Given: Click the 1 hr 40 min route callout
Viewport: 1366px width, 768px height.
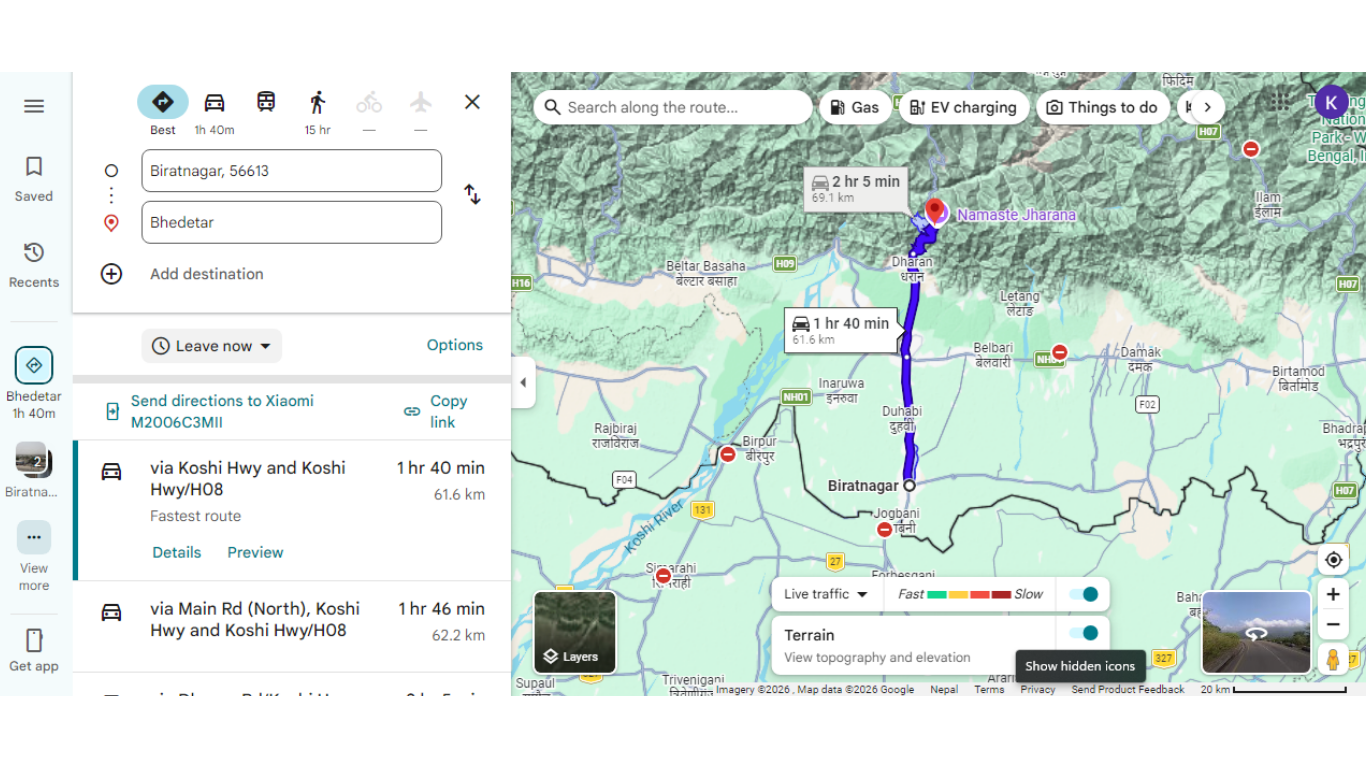Looking at the screenshot, I should tap(841, 330).
